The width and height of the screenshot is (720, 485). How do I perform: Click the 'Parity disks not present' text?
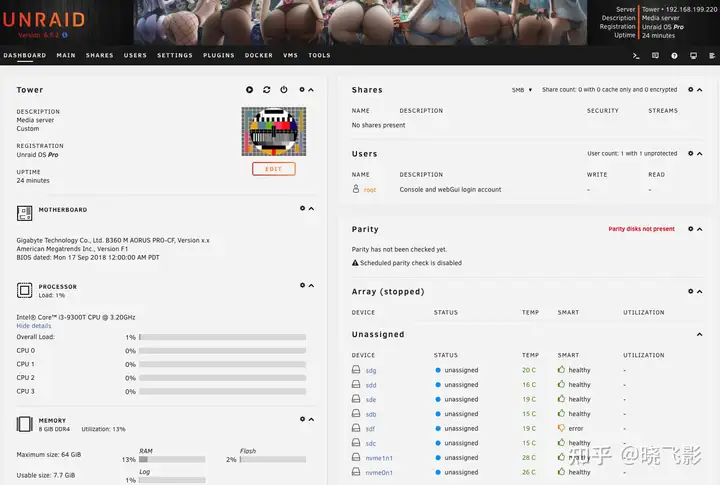coord(641,229)
